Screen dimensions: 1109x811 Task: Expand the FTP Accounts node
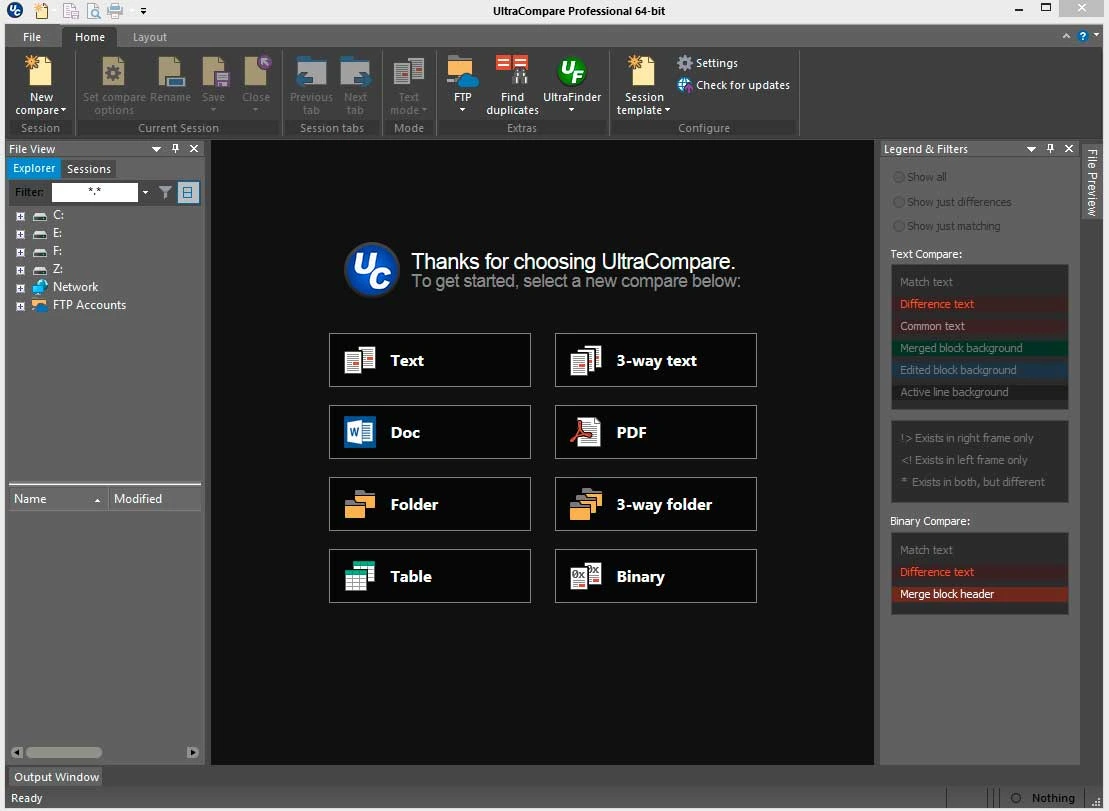21,306
